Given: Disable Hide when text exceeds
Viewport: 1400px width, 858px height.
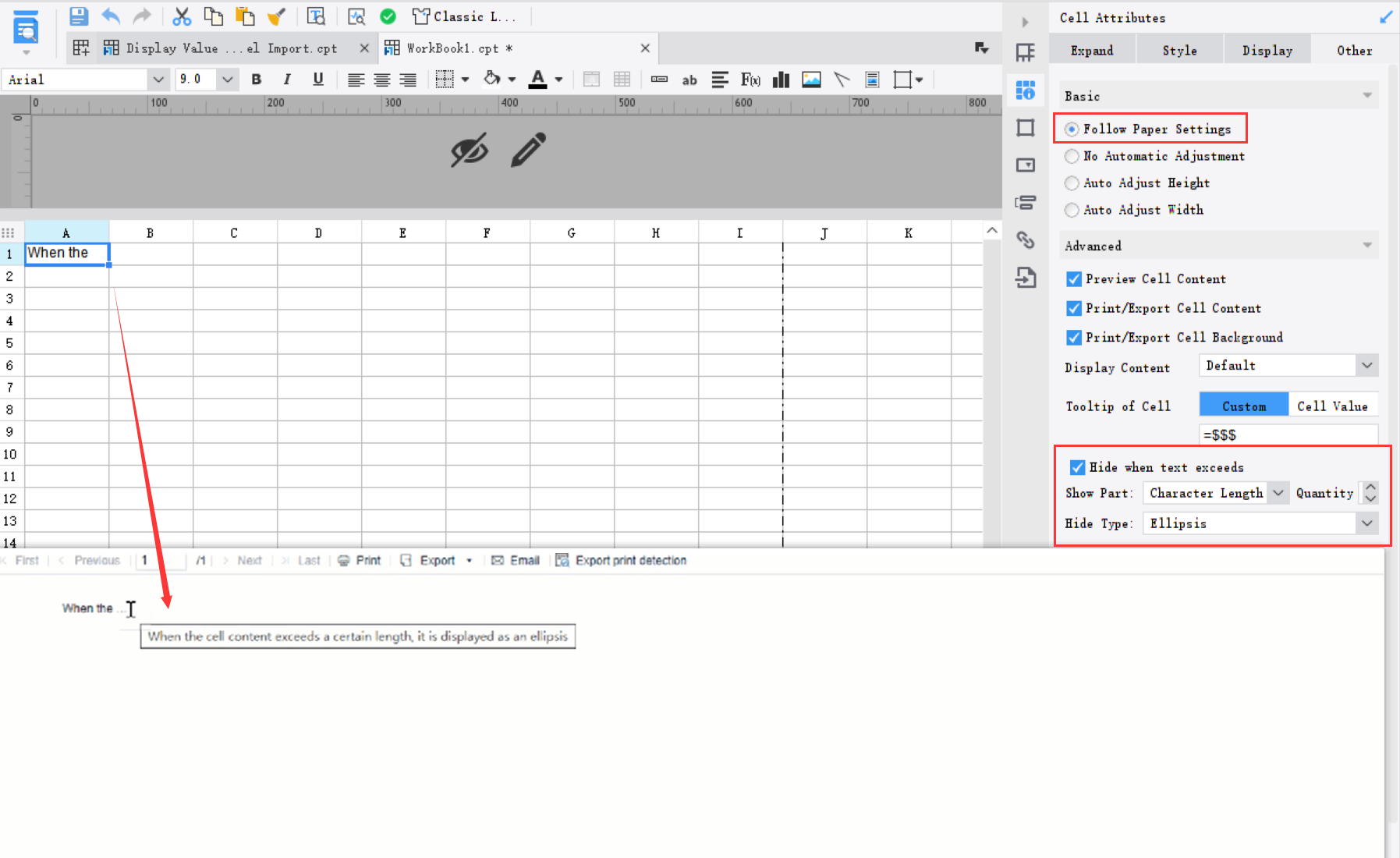Looking at the screenshot, I should 1077,467.
